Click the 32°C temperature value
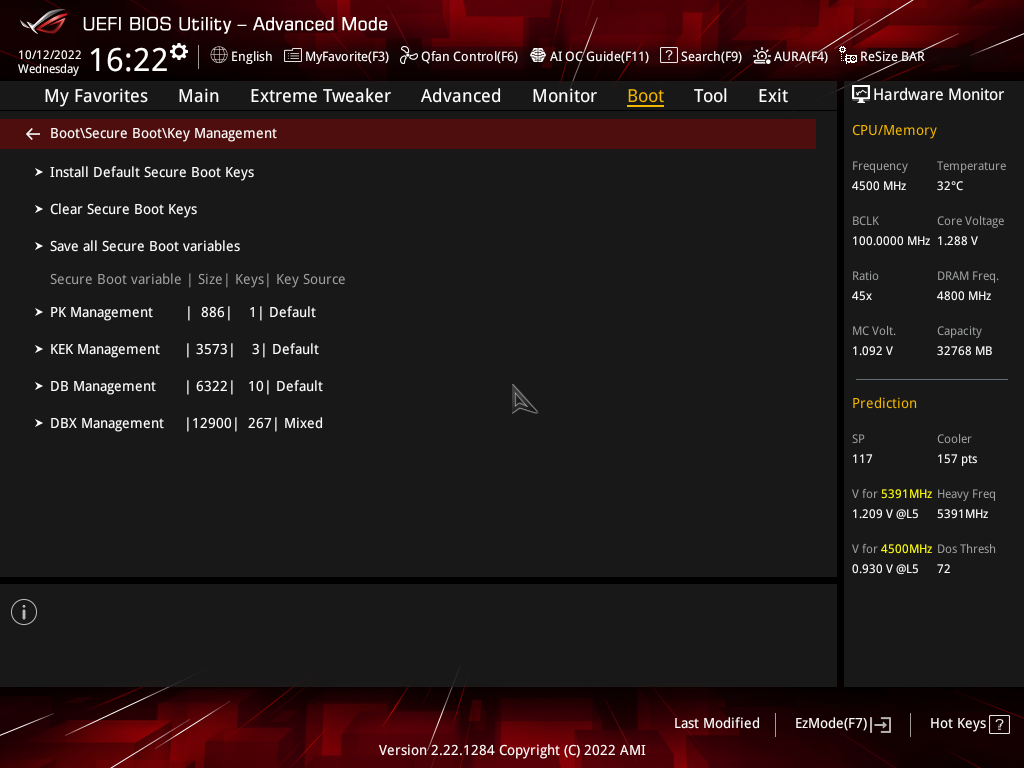The image size is (1024, 768). 950,186
